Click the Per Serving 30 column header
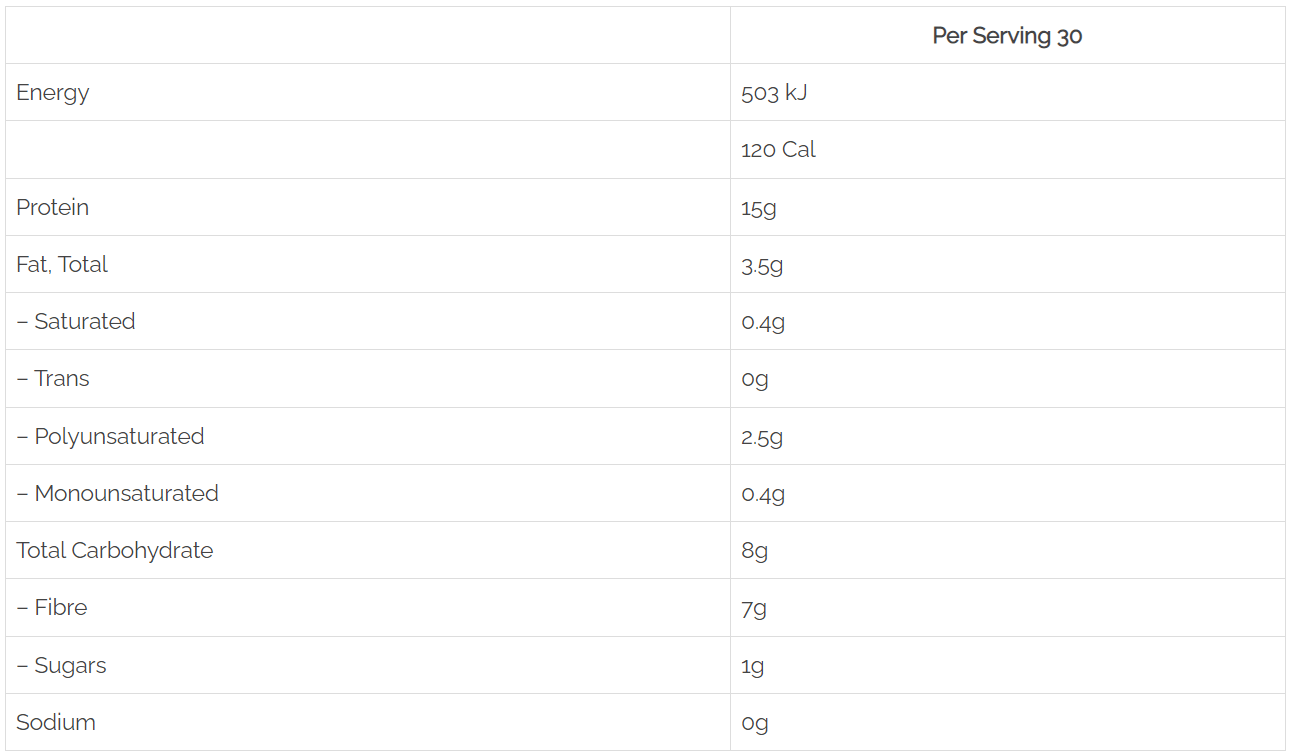Viewport: 1291px width, 756px height. (1007, 36)
